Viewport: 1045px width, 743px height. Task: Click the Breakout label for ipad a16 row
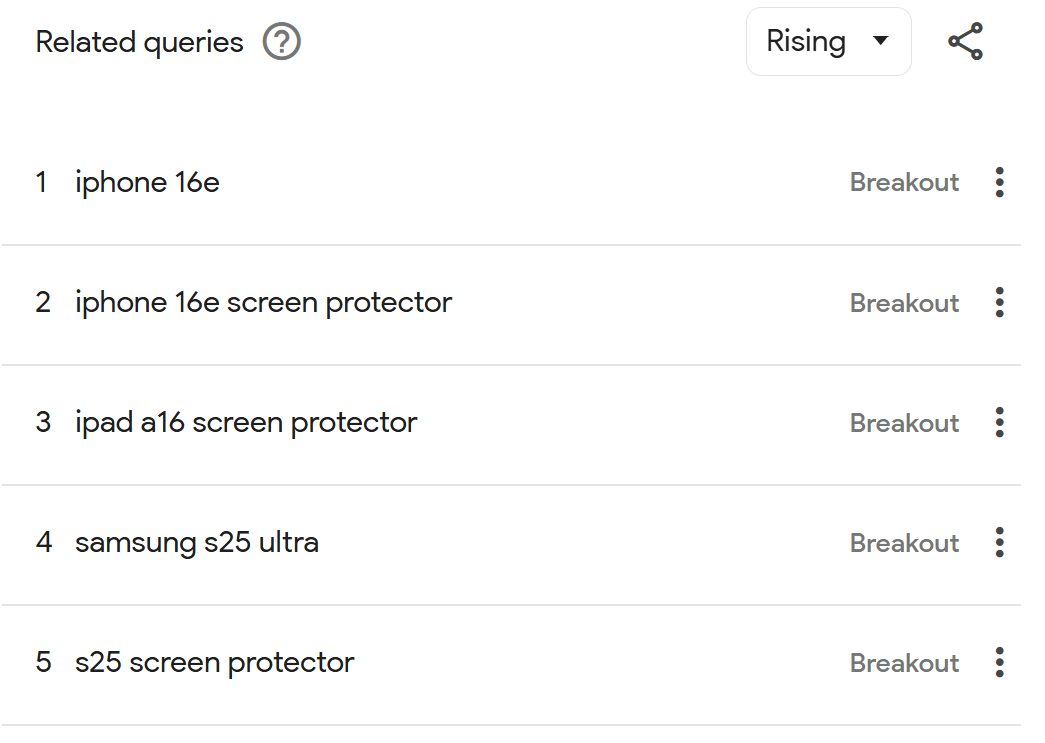[904, 422]
